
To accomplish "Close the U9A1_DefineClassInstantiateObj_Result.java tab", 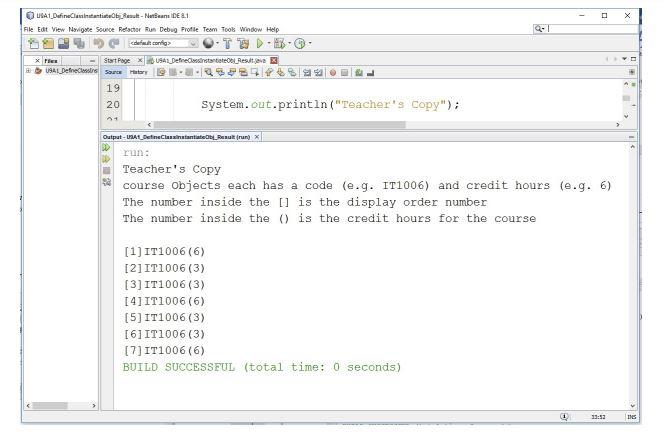I will click(274, 60).
